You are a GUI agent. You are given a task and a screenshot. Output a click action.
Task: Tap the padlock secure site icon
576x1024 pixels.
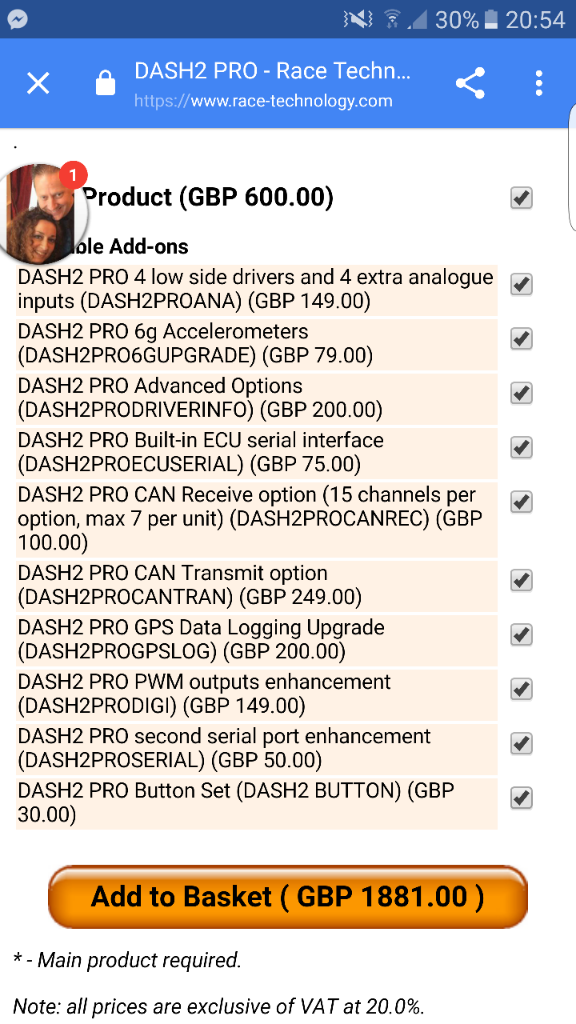(105, 84)
